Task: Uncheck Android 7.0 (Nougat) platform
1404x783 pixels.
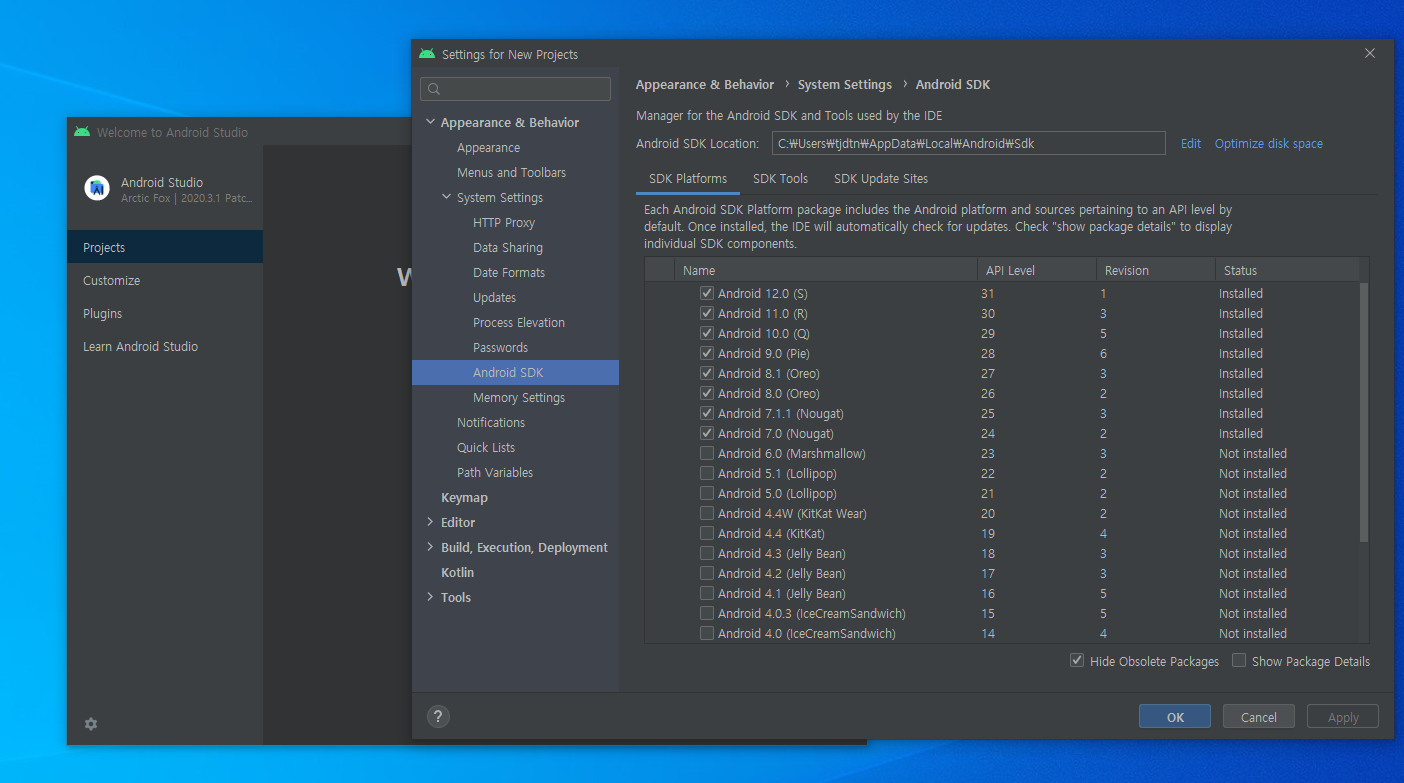Action: pyautogui.click(x=707, y=433)
